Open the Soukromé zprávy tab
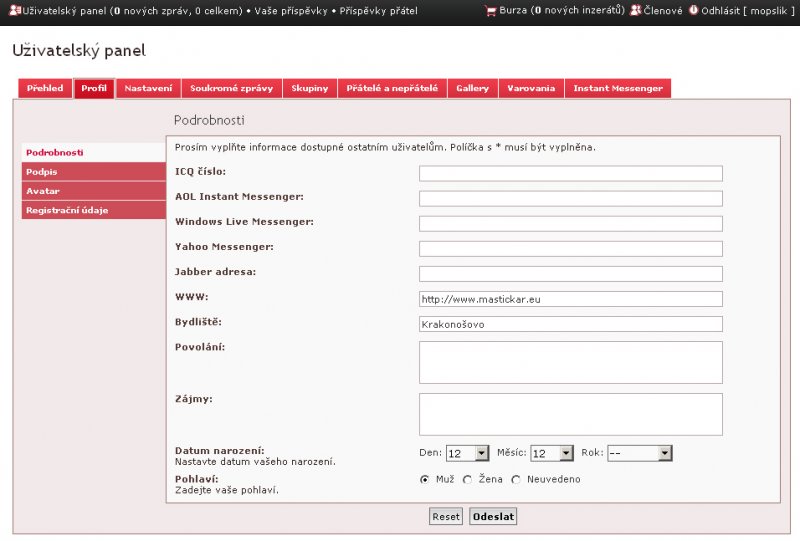800x541 pixels. 231,88
